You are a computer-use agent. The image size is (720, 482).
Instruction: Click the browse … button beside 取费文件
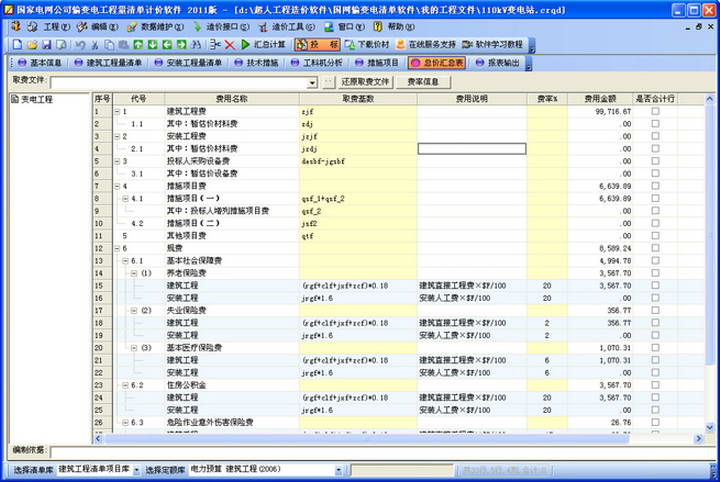(x=328, y=82)
